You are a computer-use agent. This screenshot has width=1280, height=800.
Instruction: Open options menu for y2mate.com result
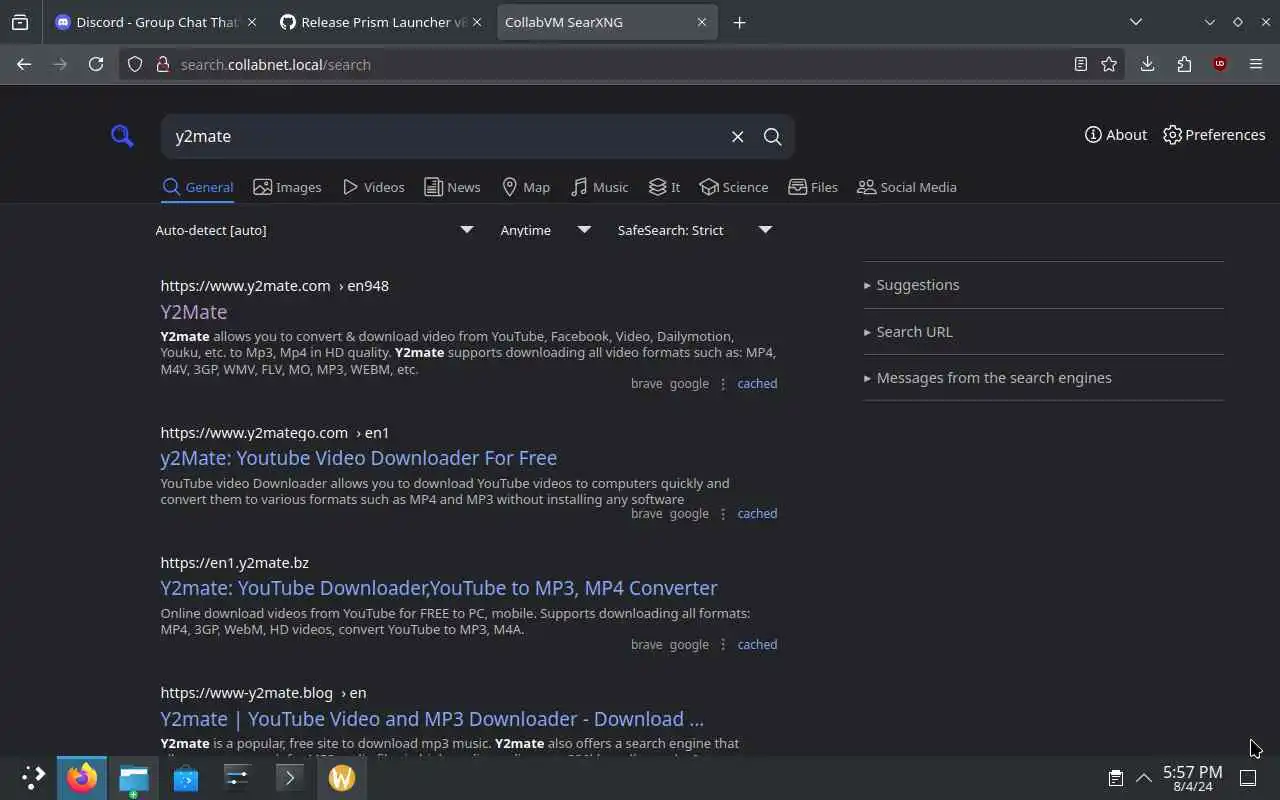click(723, 384)
